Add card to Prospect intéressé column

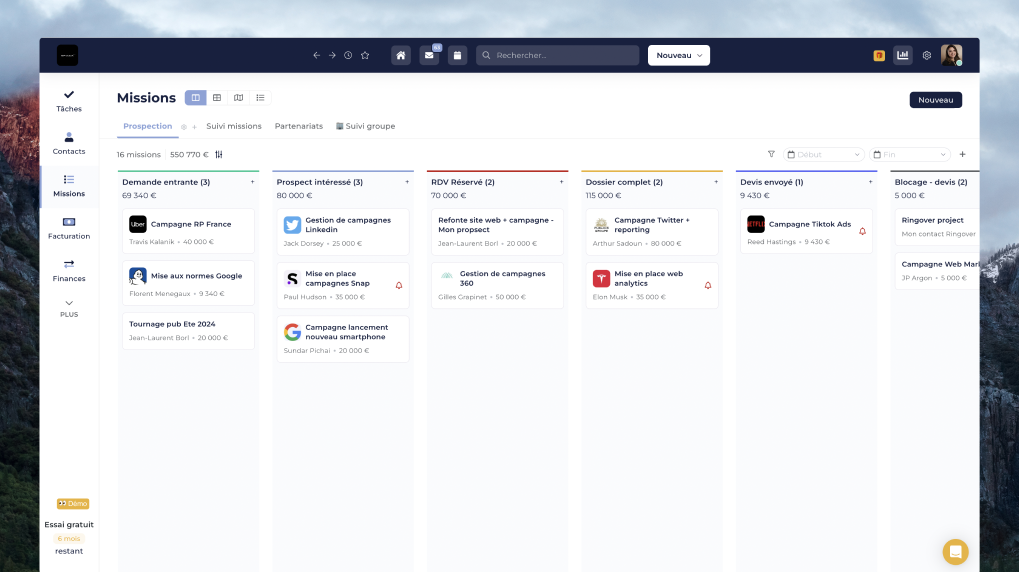tap(407, 182)
